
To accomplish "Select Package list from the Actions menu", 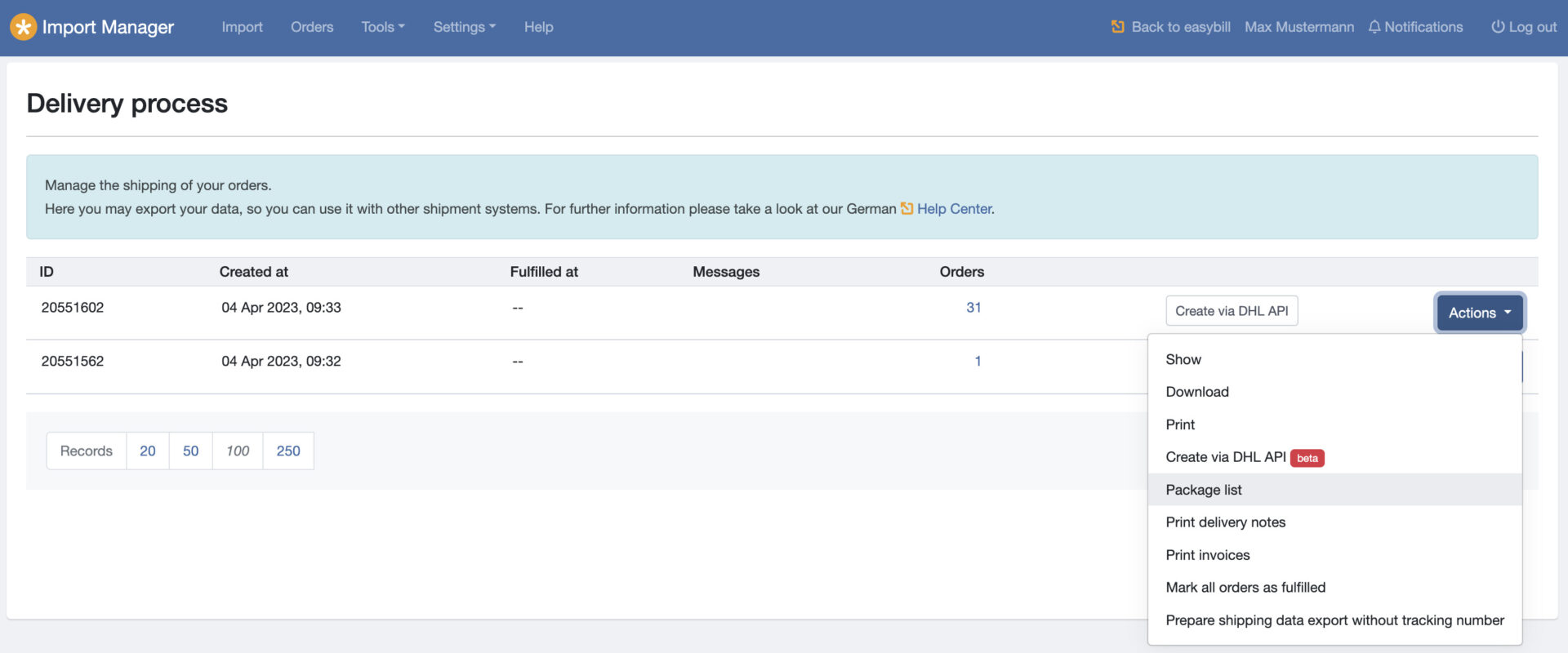I will [x=1204, y=490].
